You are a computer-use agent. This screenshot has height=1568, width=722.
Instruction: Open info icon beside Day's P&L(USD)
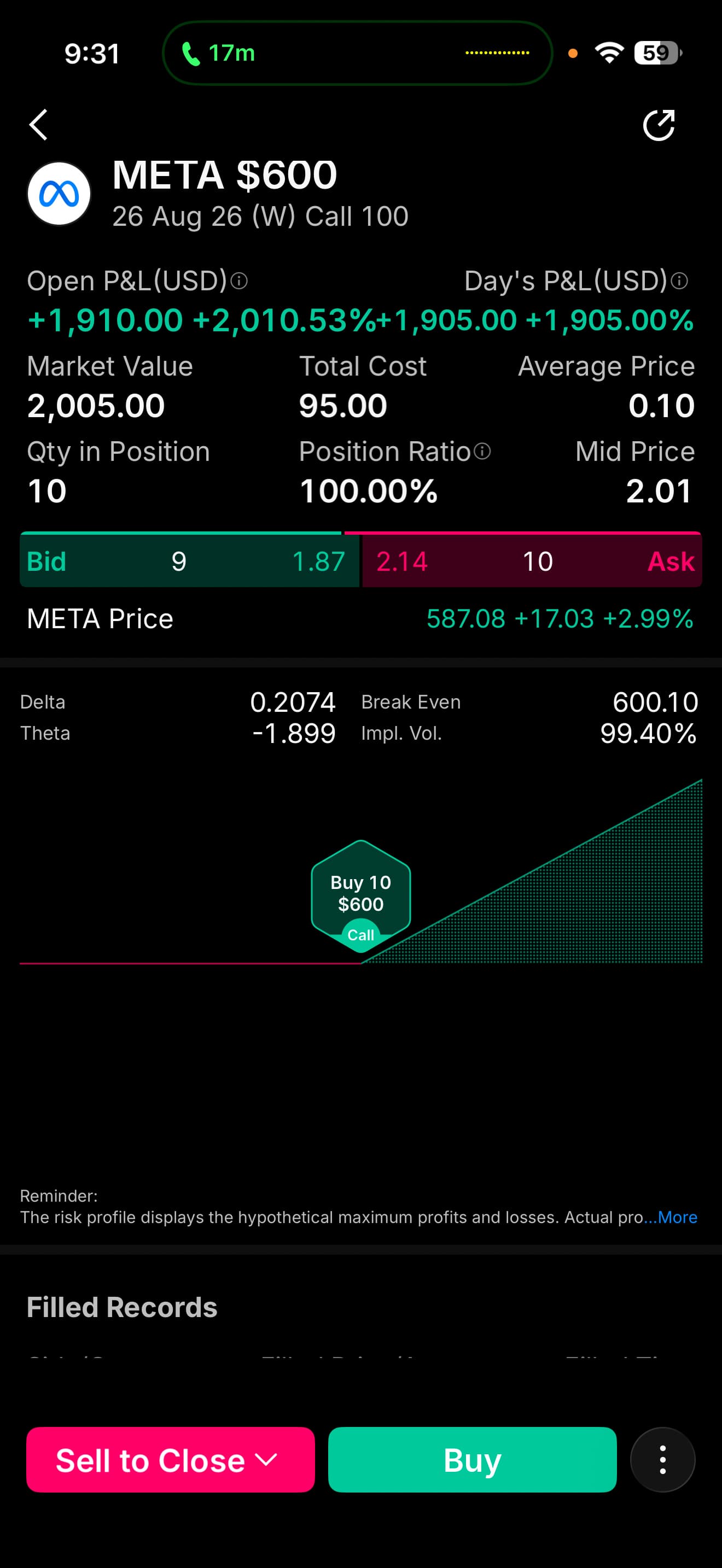679,281
